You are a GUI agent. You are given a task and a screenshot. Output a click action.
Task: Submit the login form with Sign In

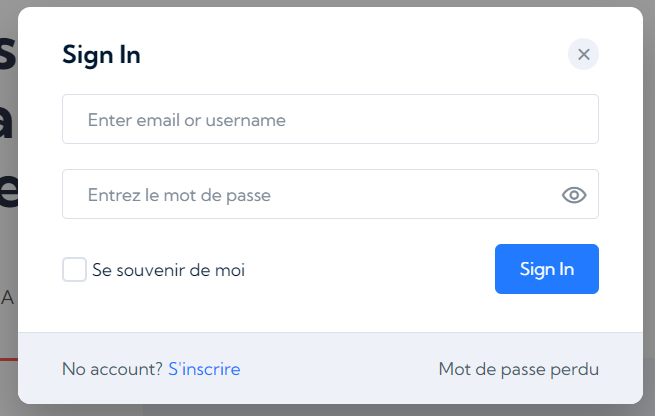[x=546, y=269]
